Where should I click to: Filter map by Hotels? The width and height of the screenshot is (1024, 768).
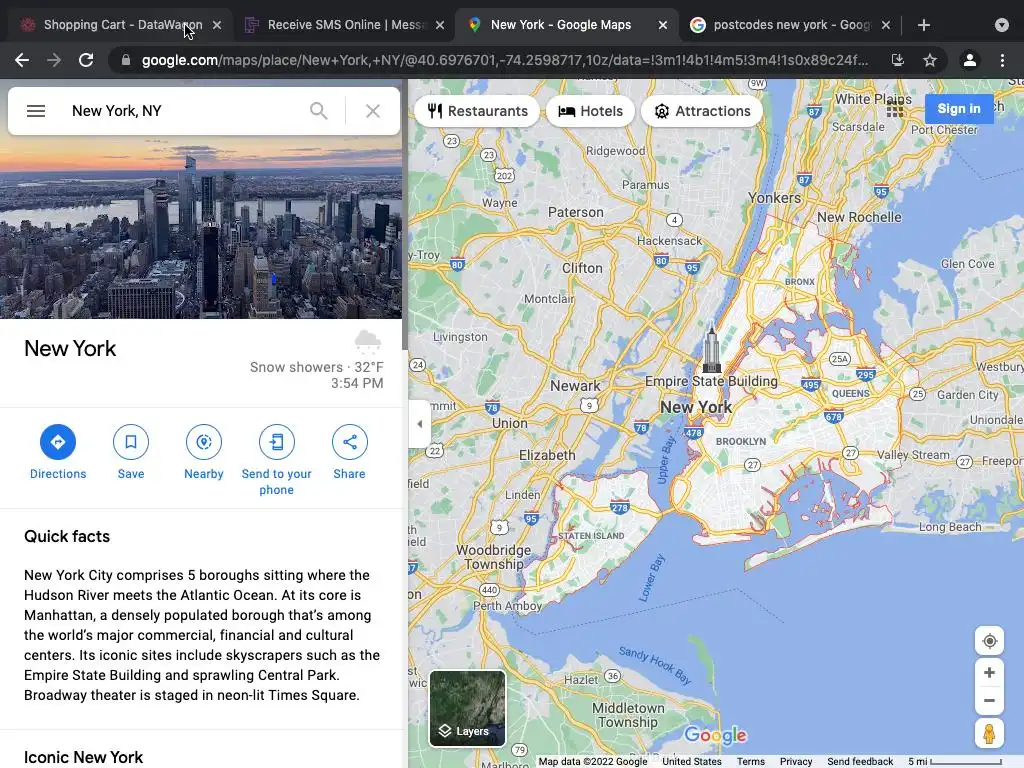coord(590,111)
